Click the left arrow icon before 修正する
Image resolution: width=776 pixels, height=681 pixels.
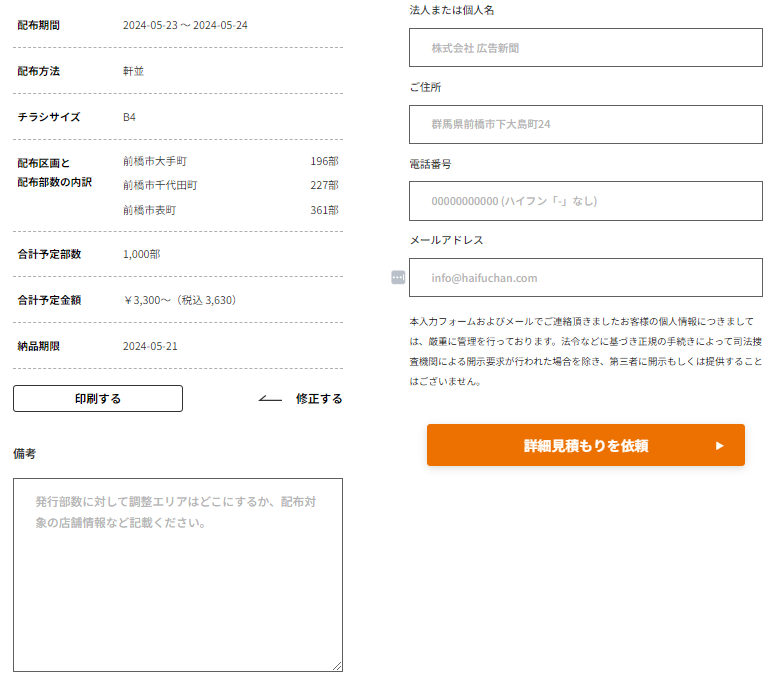270,399
